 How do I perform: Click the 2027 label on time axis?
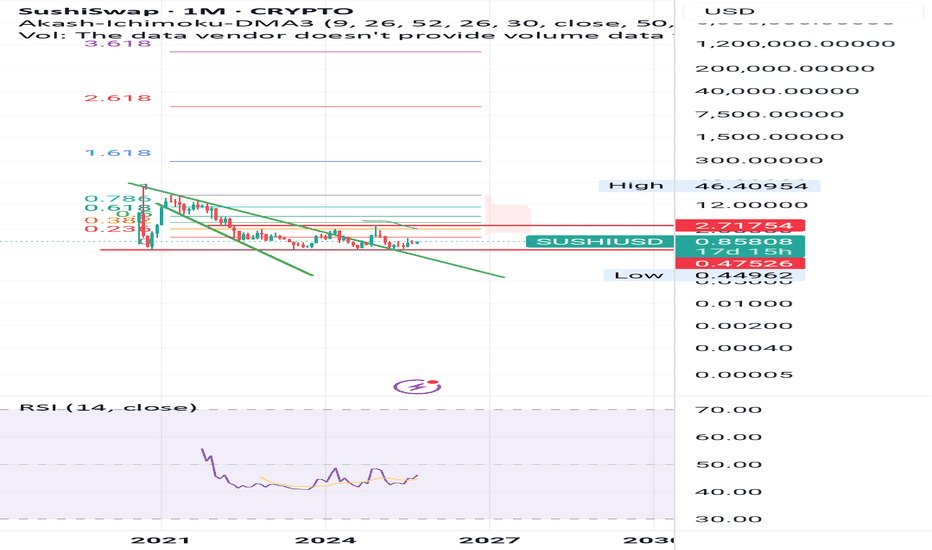(490, 540)
